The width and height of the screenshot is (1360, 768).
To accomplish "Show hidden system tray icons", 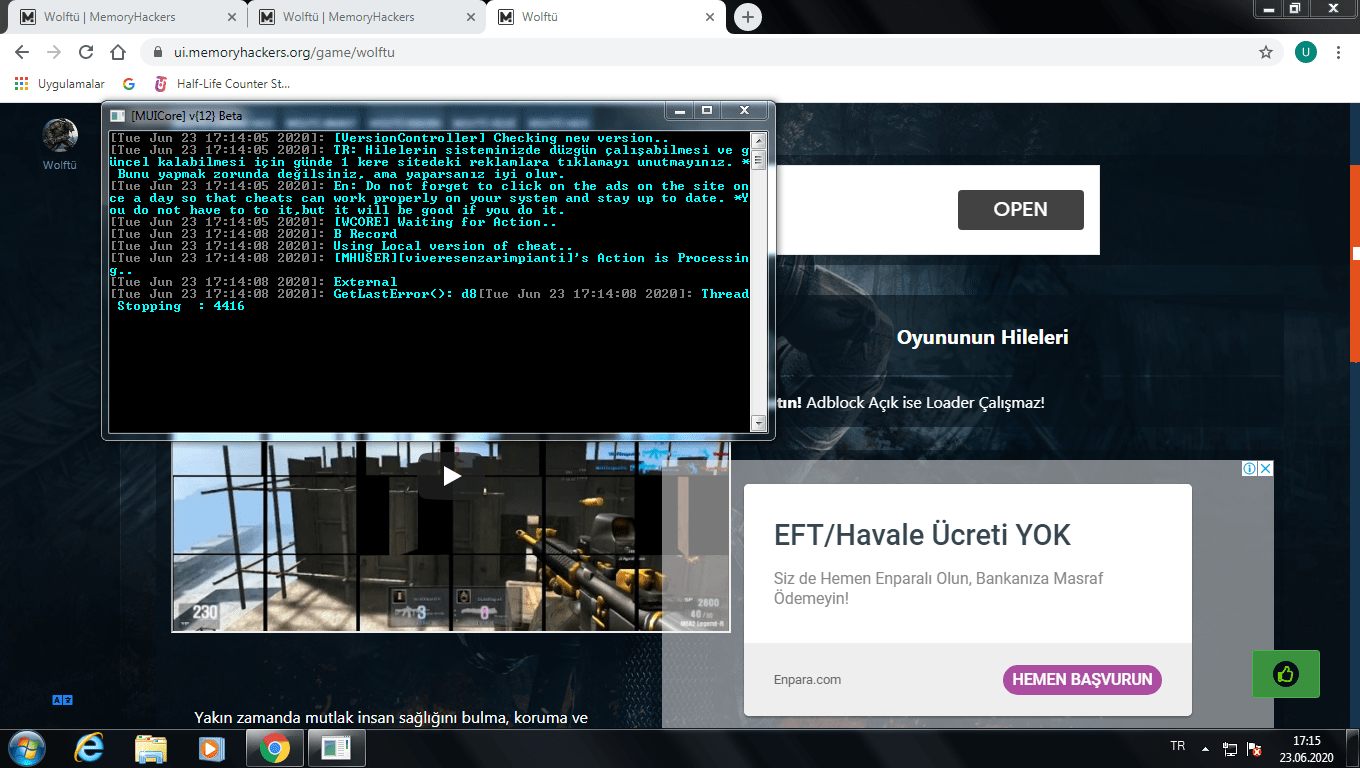I will click(x=1206, y=749).
